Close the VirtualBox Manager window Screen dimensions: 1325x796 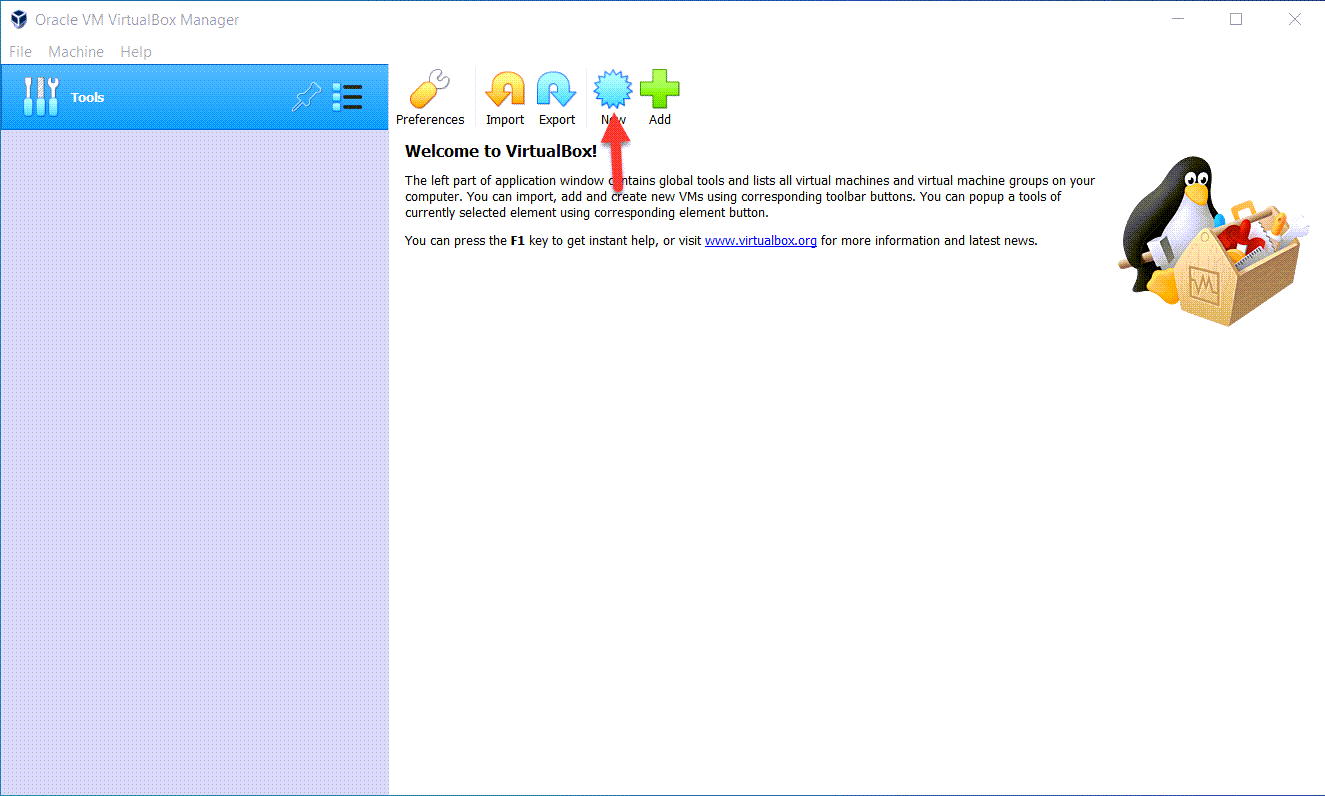click(1295, 19)
